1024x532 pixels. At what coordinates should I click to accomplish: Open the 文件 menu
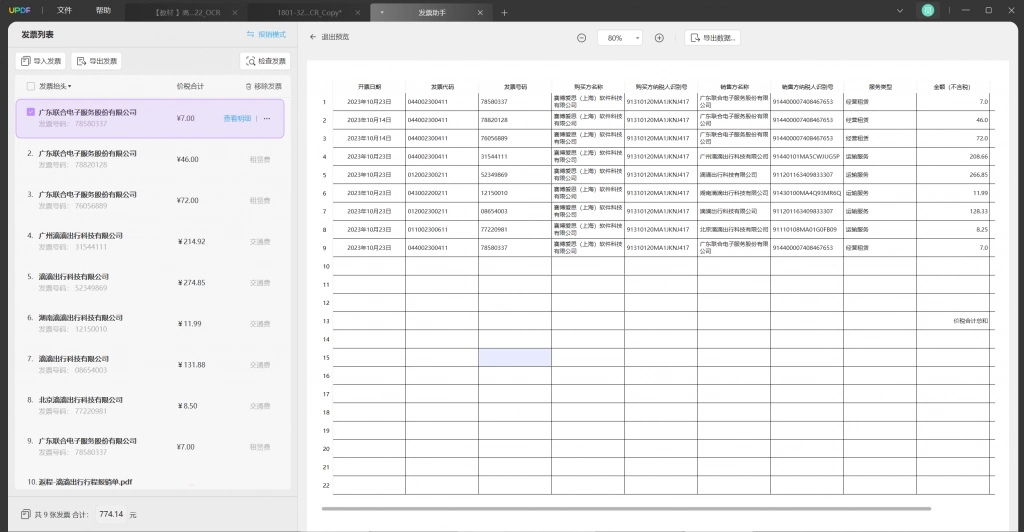coord(64,10)
